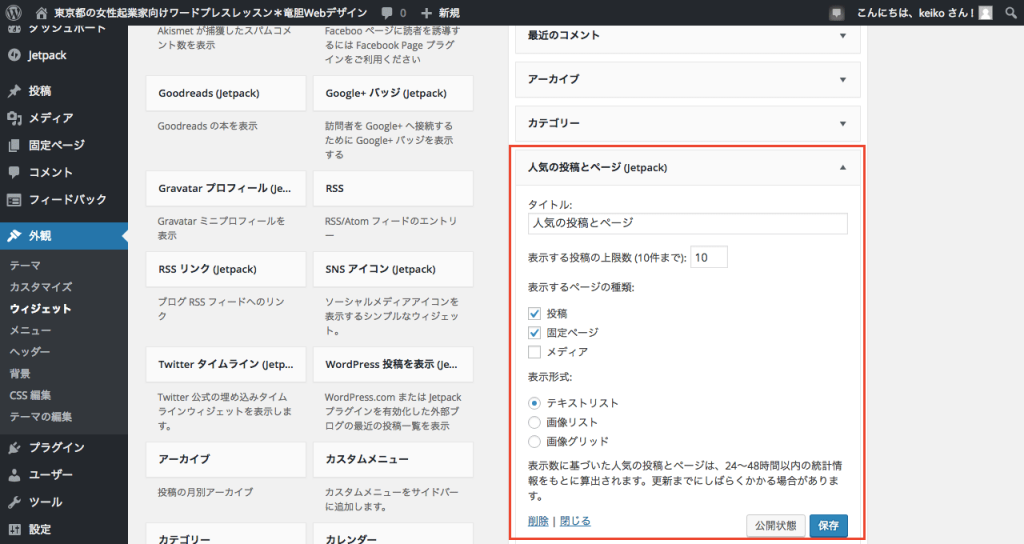Select 画像リスト display format
Viewport: 1024px width, 544px height.
534,423
